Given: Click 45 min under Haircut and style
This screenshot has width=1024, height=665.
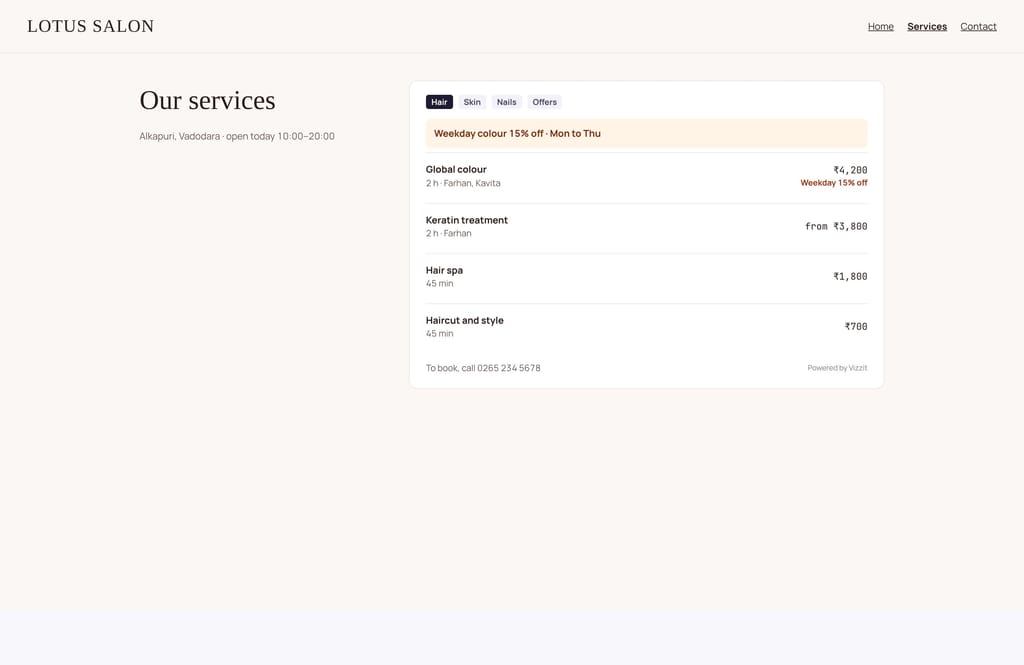Looking at the screenshot, I should (440, 334).
